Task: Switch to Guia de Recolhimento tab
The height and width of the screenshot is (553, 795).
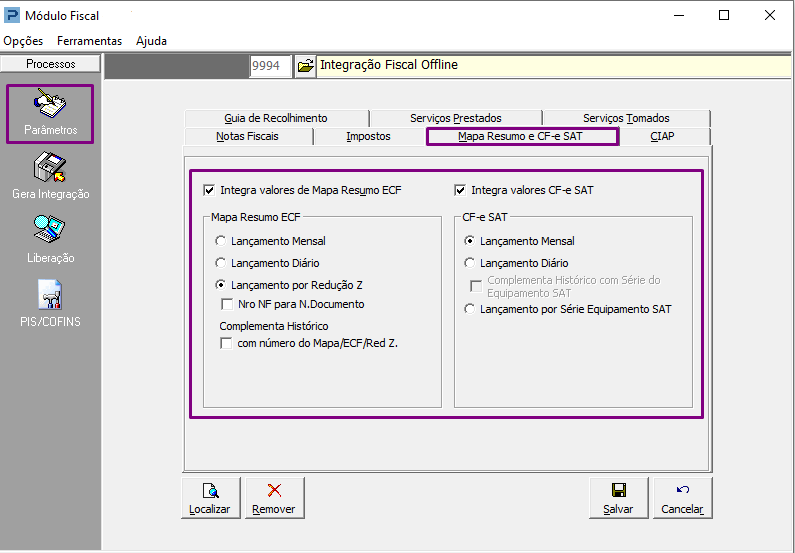Action: [x=276, y=118]
